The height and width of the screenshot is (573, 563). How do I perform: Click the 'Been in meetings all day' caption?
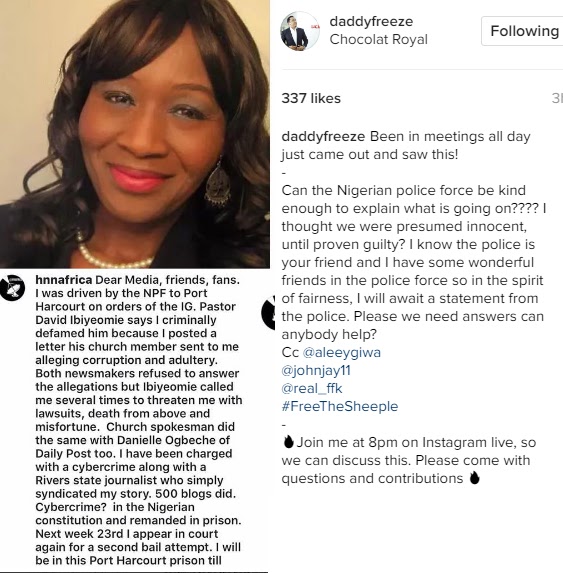click(x=406, y=145)
